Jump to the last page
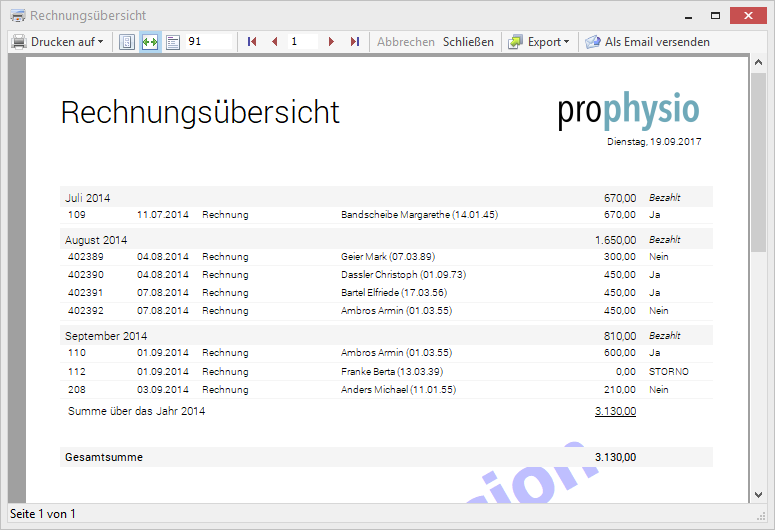The image size is (775, 530). 354,42
